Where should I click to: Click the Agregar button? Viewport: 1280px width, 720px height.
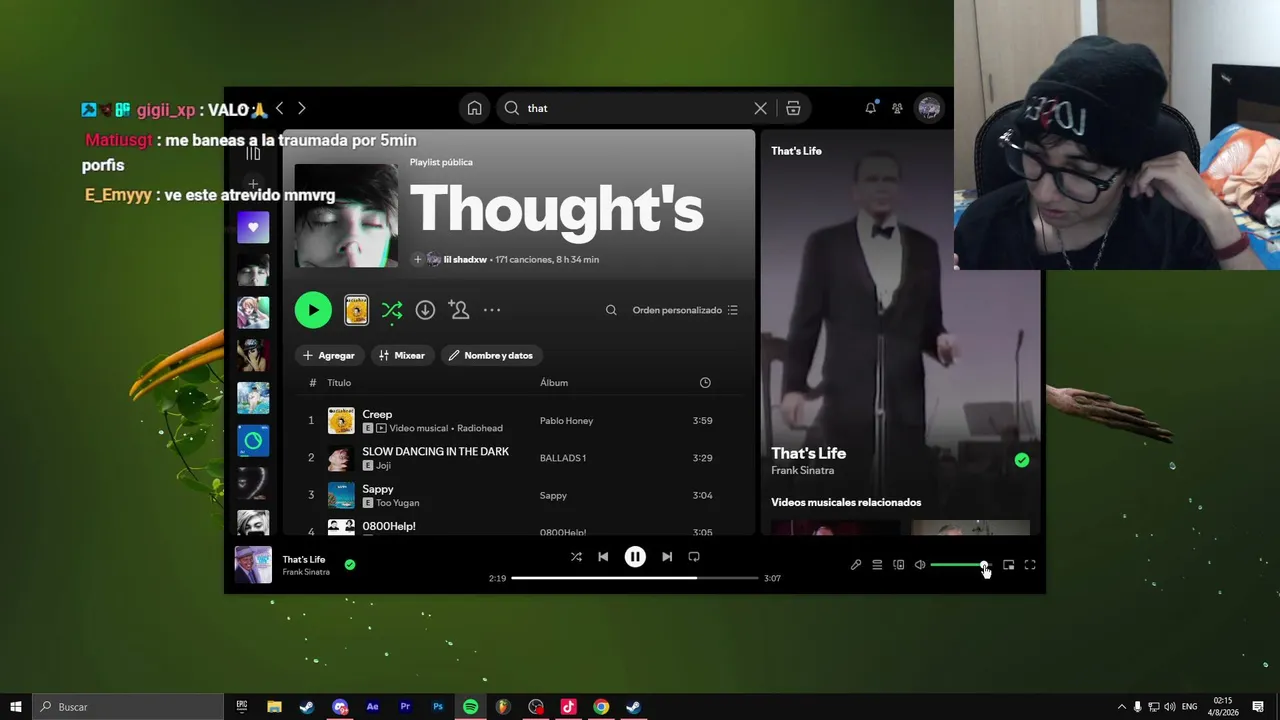point(329,355)
